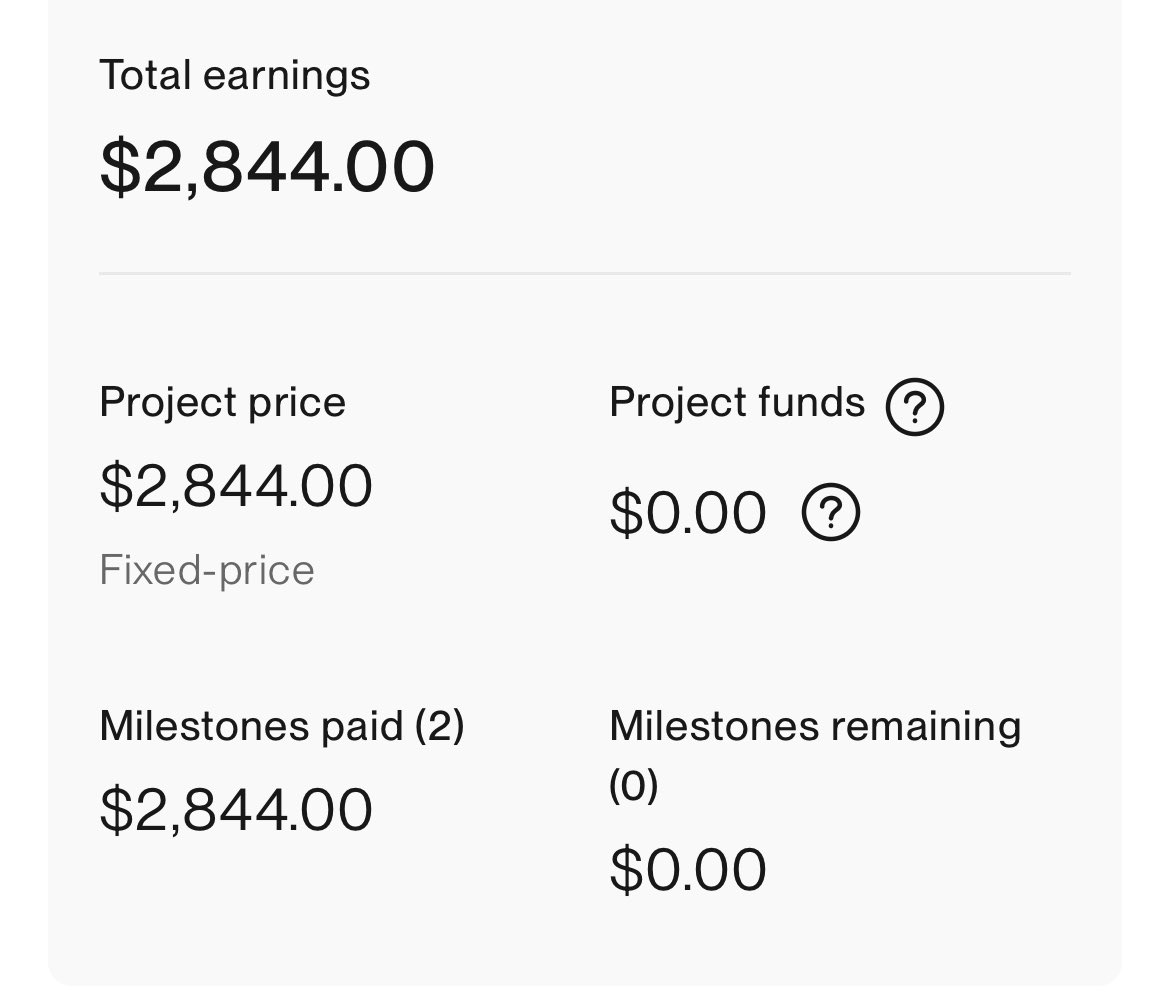Image resolution: width=1169 pixels, height=994 pixels.
Task: Select the $0.00 Project funds amount
Action: [x=687, y=513]
